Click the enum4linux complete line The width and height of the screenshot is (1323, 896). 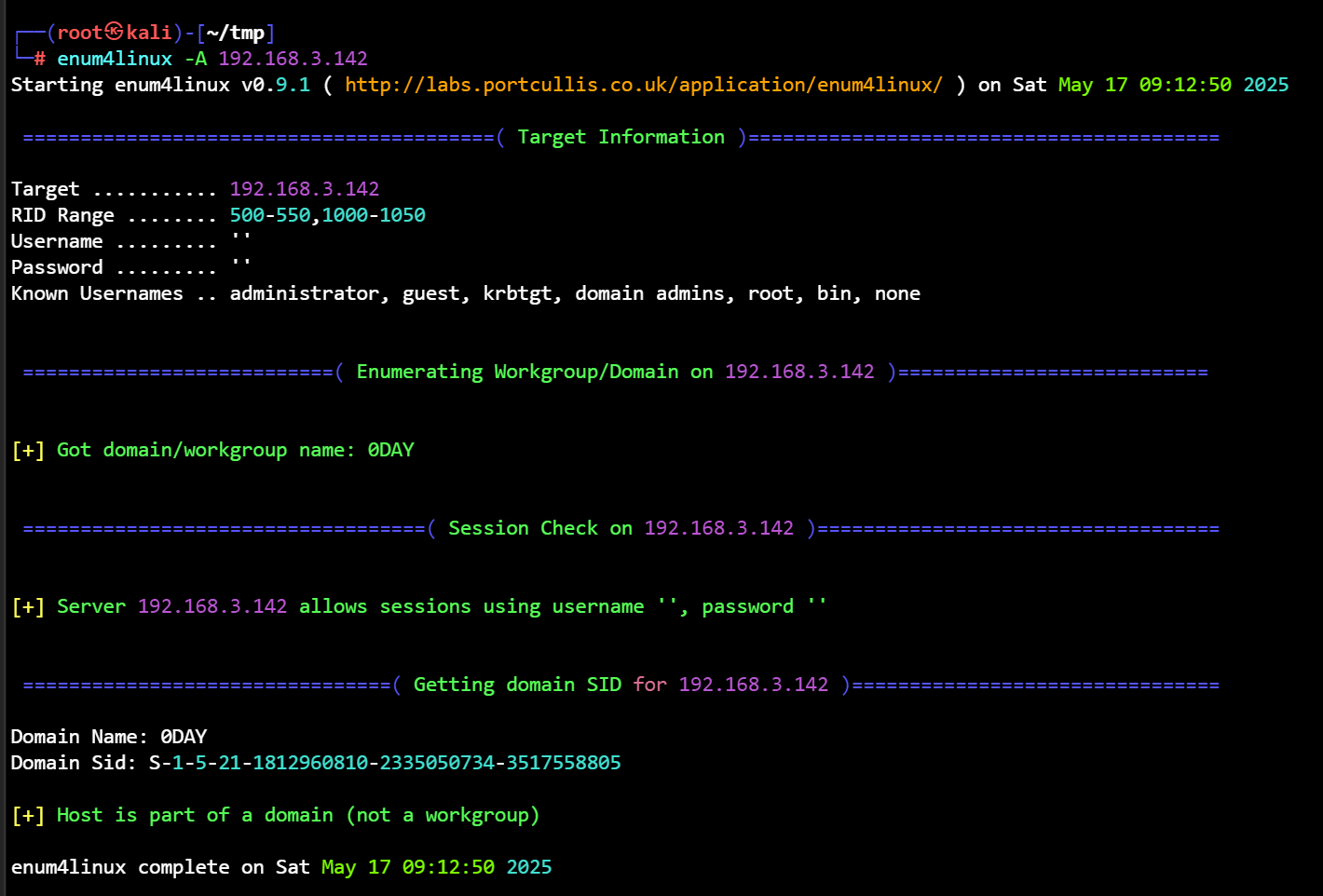pyautogui.click(x=280, y=867)
